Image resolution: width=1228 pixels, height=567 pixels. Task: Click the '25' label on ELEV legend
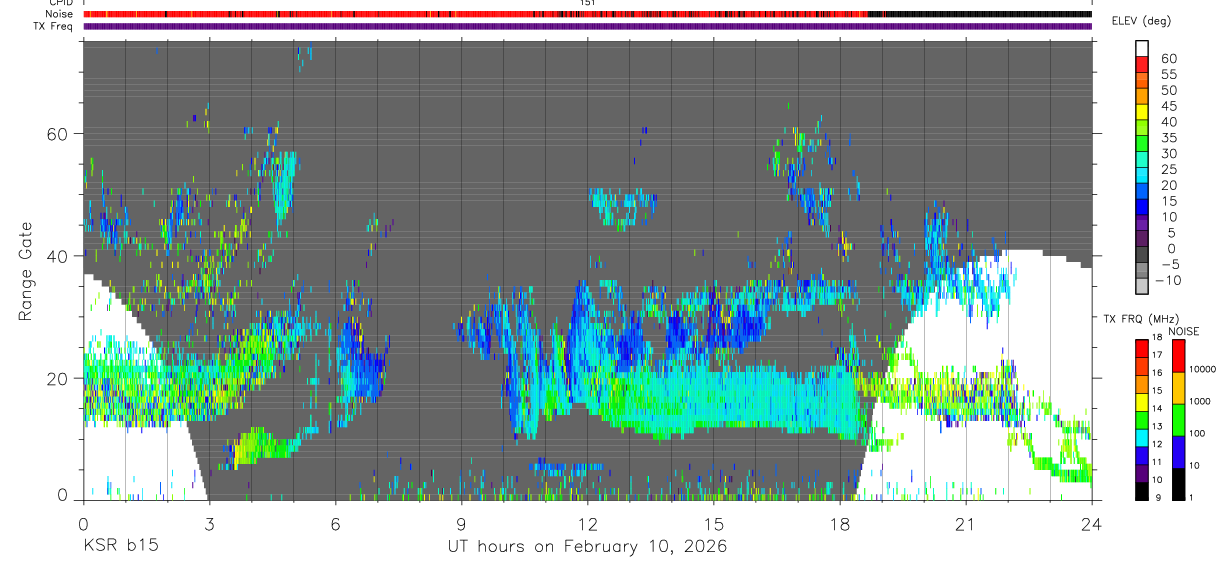pyautogui.click(x=1167, y=170)
